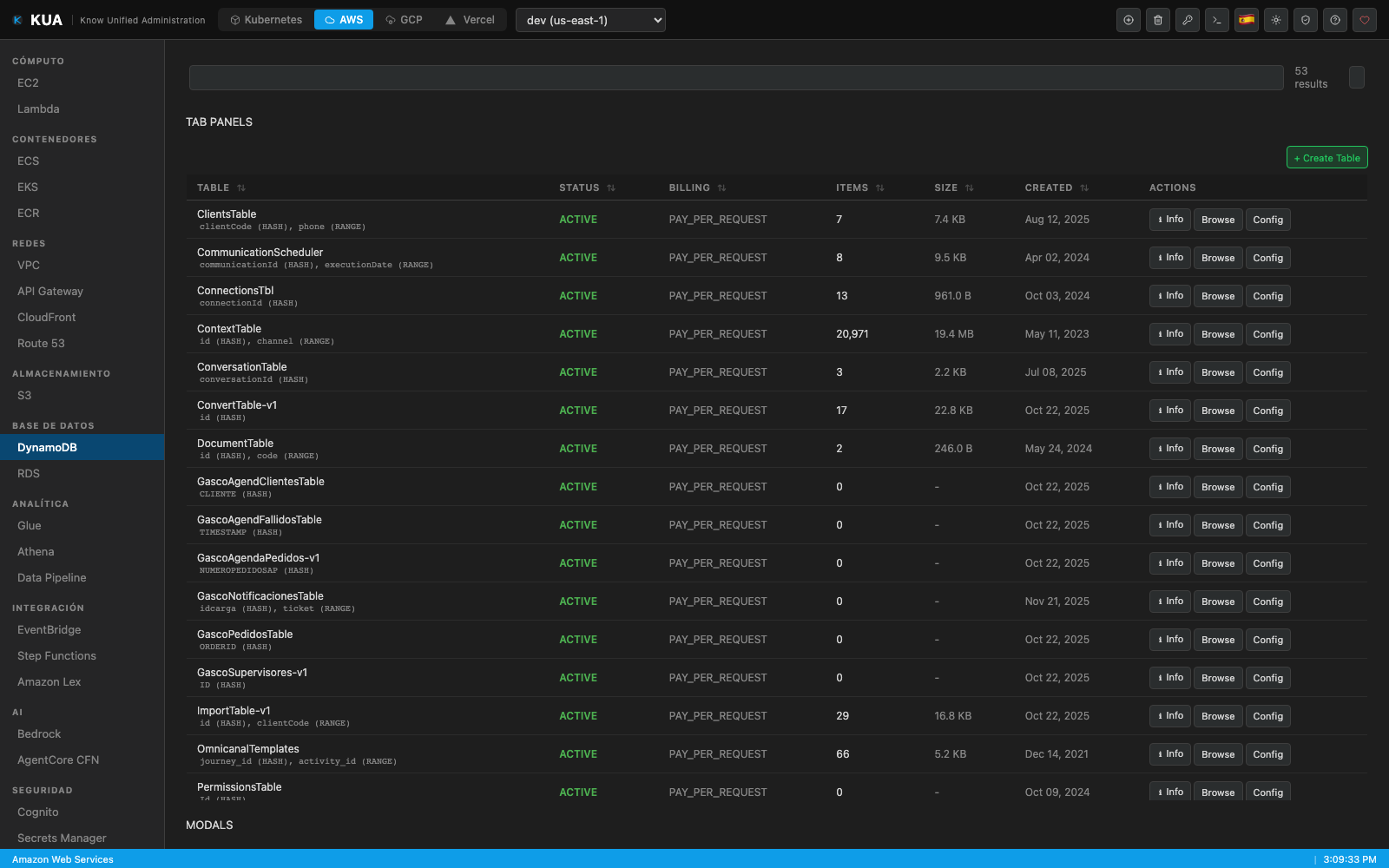Open CloudFront in the sidebar
The image size is (1389, 868).
(82, 318)
